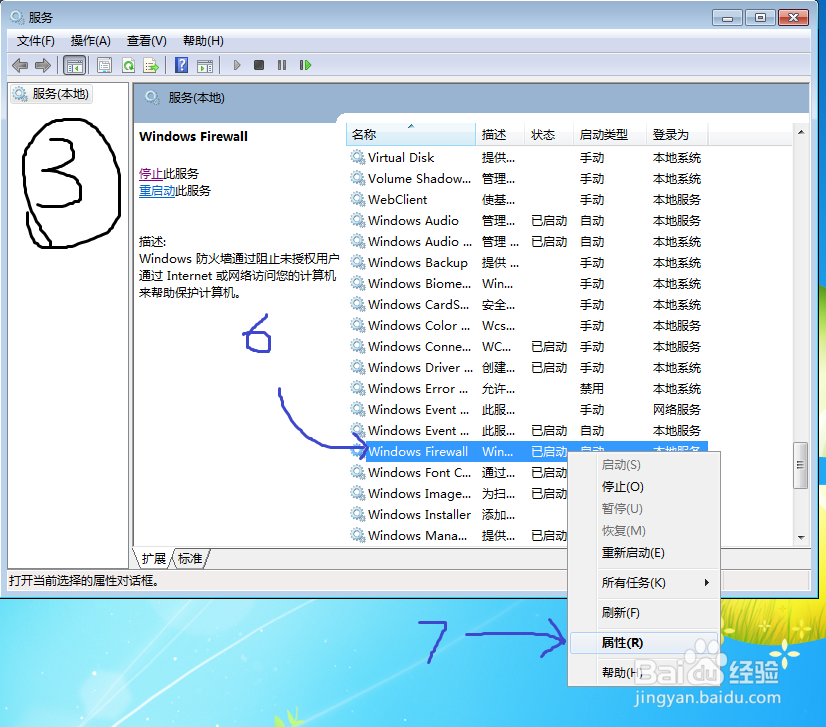Choose 刷新(F) in context menu
The image size is (826, 727).
coord(644,613)
